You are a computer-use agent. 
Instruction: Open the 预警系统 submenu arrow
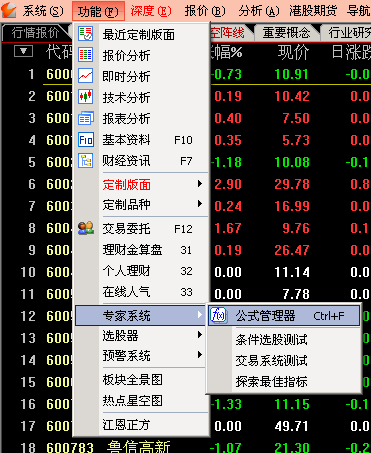point(200,355)
